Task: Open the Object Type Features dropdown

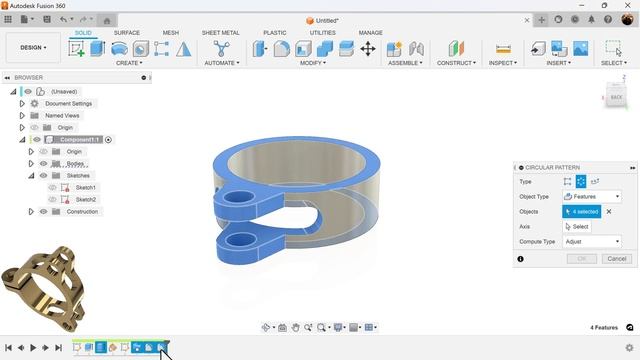Action: tap(592, 197)
